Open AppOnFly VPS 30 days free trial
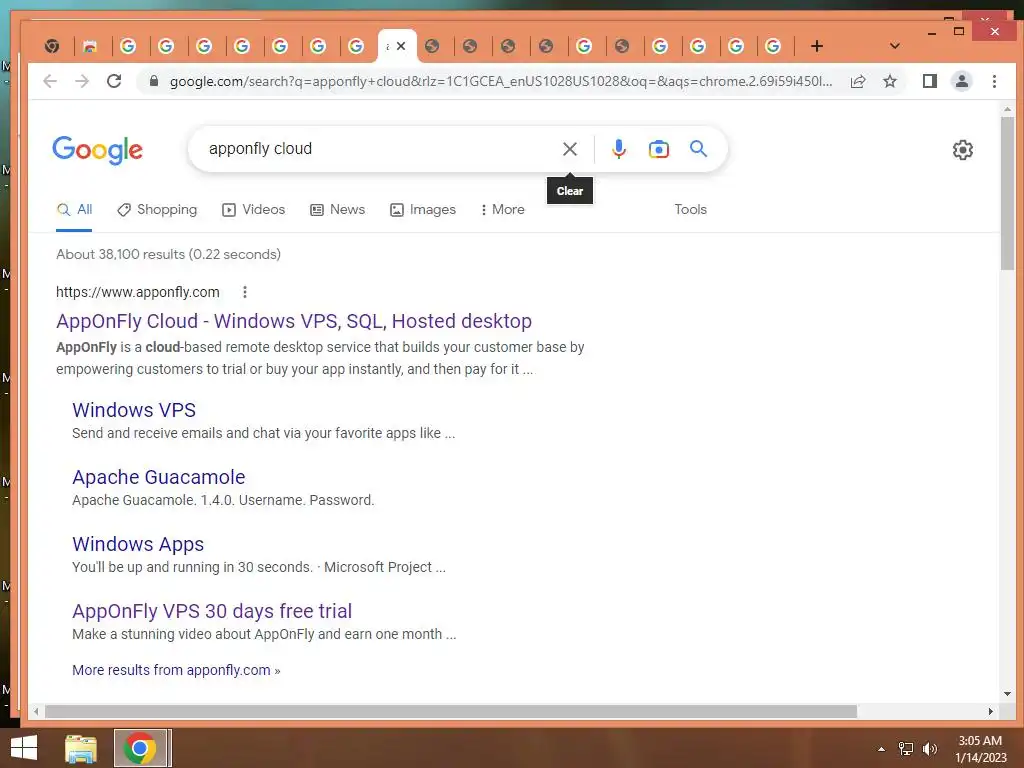This screenshot has width=1024, height=768. coord(212,611)
